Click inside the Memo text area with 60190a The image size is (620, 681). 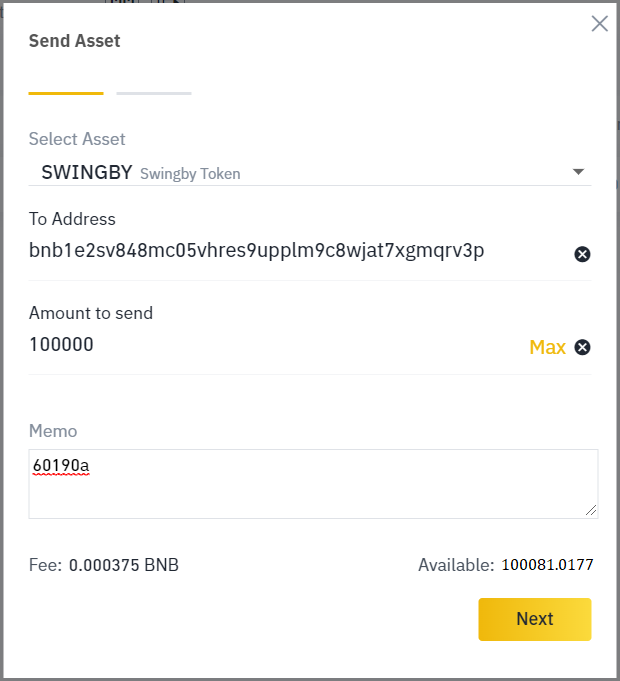[x=313, y=484]
